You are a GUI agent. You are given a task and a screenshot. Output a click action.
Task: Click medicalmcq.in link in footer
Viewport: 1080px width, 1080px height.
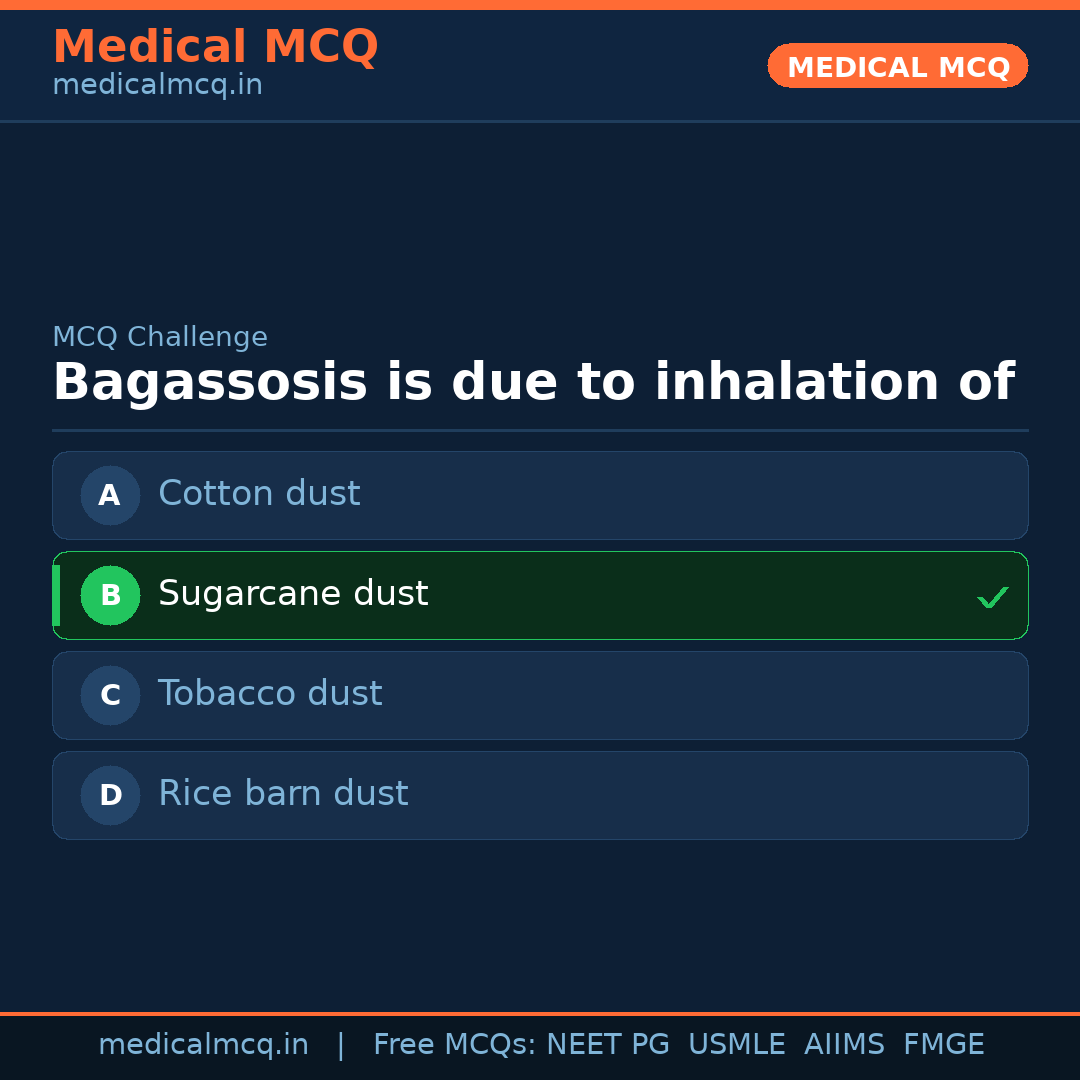[x=203, y=1043]
